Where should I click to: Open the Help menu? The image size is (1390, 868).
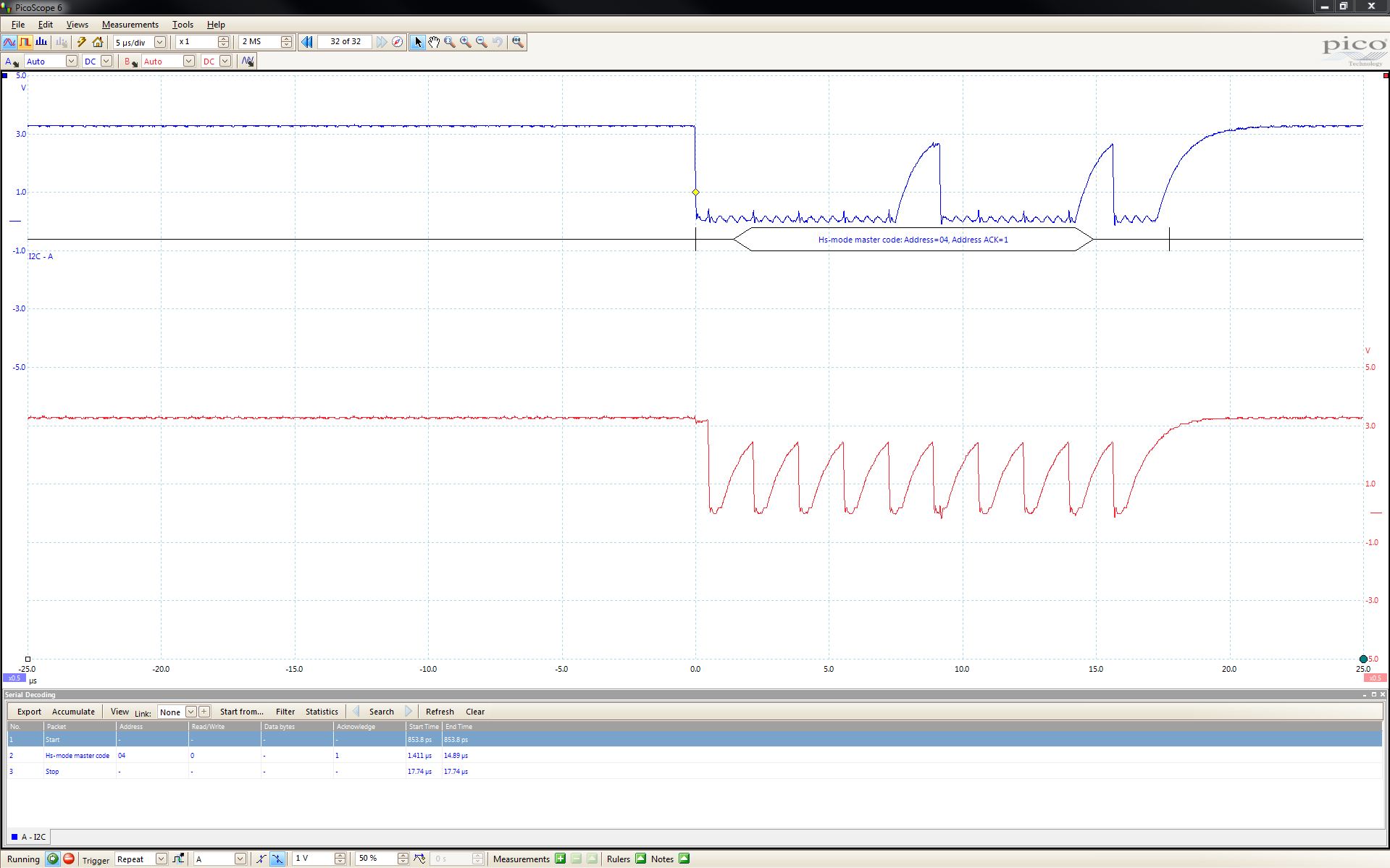(216, 25)
